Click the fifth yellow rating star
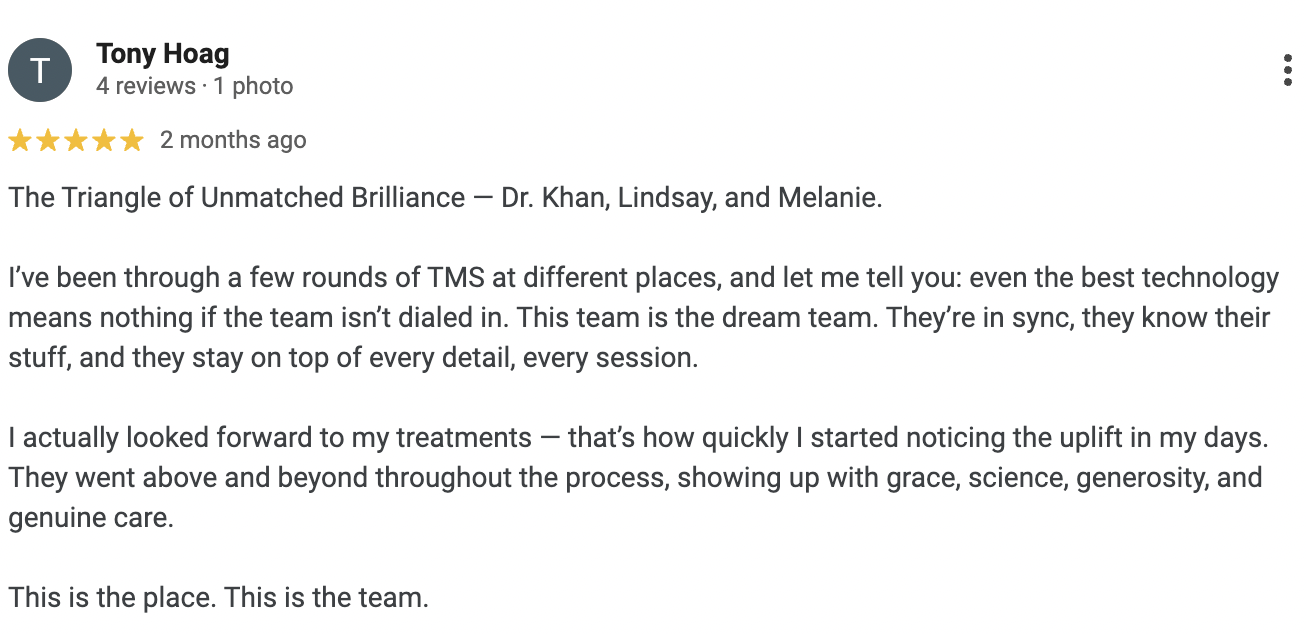Image resolution: width=1306 pixels, height=634 pixels. click(x=132, y=141)
